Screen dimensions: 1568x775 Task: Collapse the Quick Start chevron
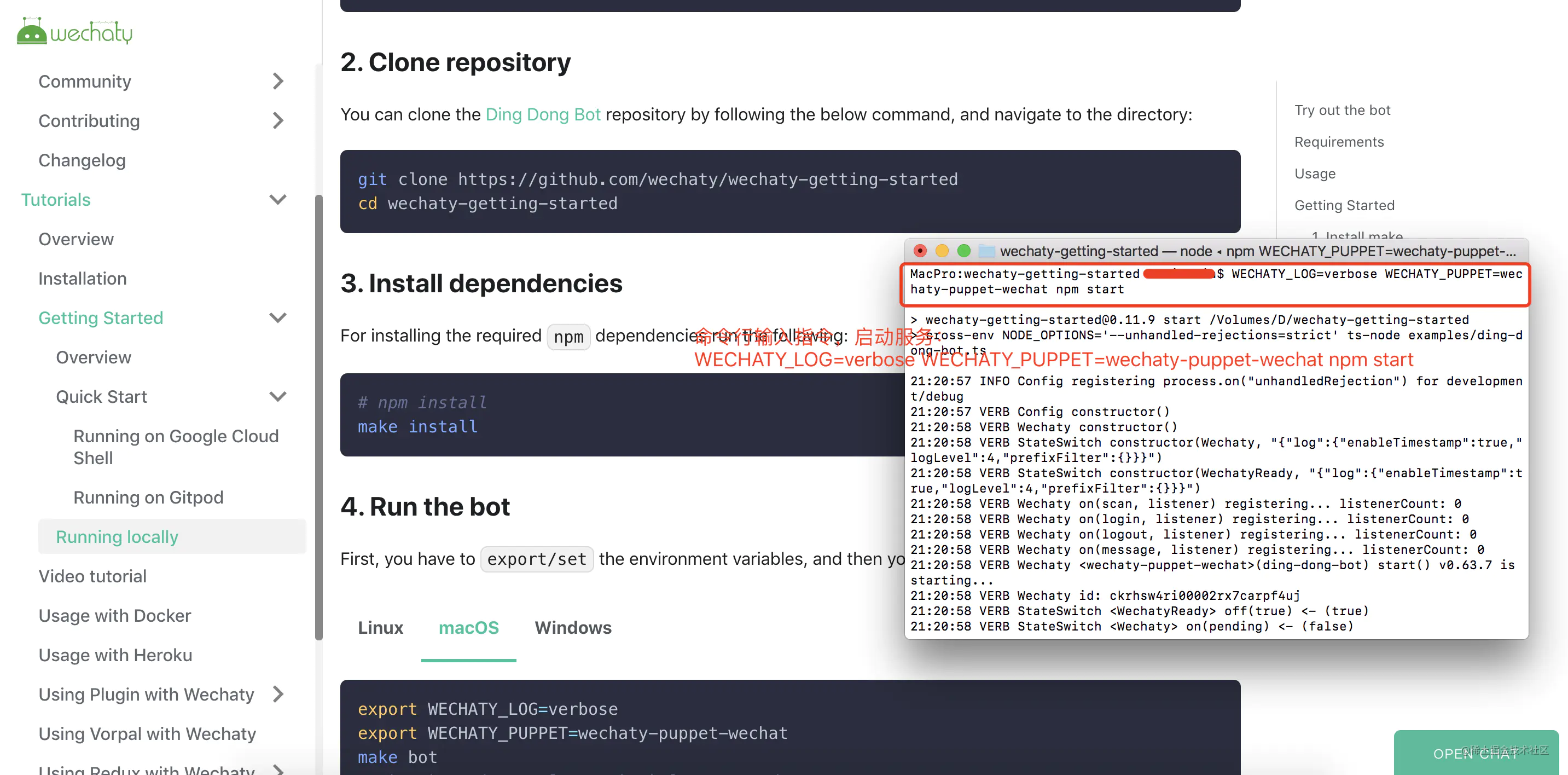[278, 397]
